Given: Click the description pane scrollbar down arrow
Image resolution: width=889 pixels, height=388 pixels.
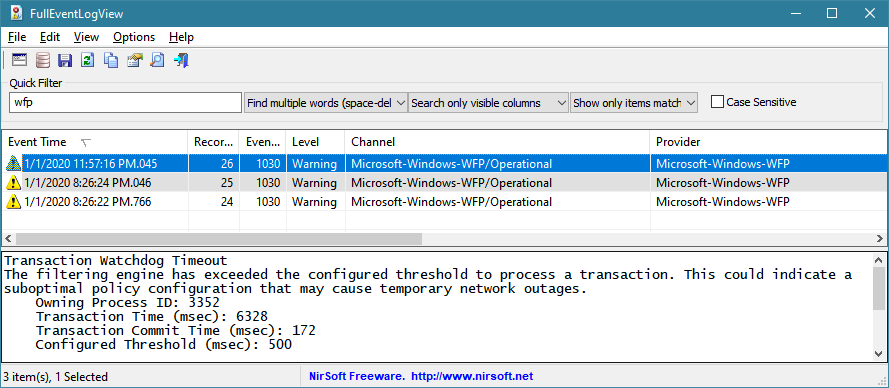Looking at the screenshot, I should click(879, 353).
